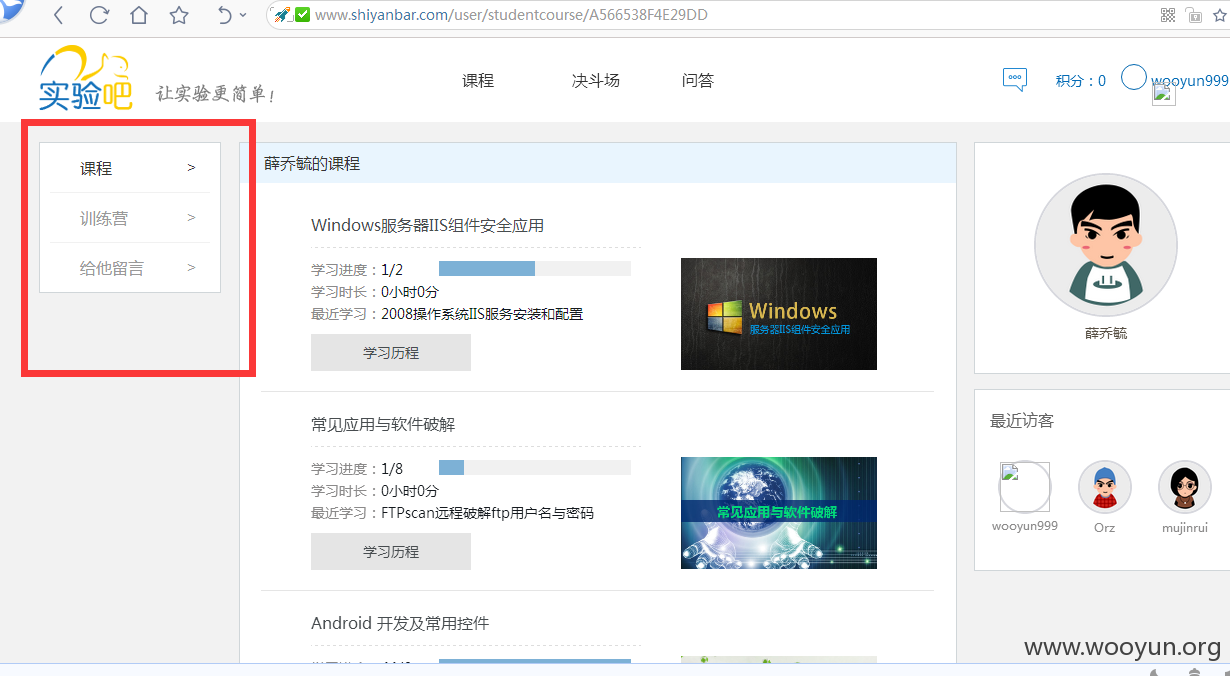Expand the arrow beside 训练营
This screenshot has width=1230, height=676.
pyautogui.click(x=191, y=217)
